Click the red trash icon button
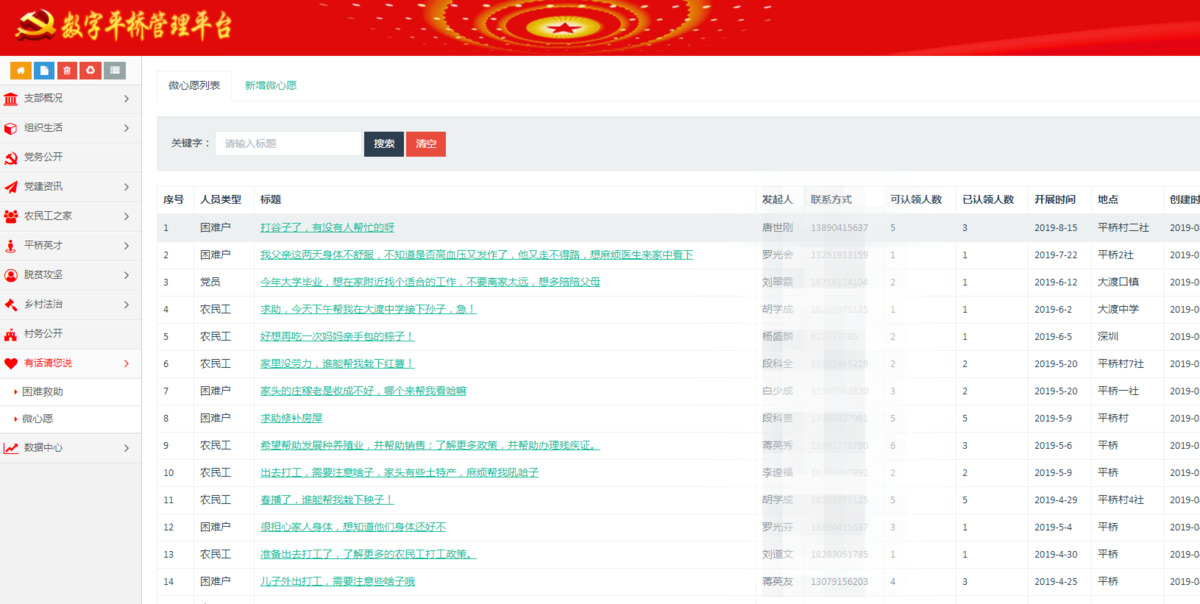Viewport: 1200px width, 604px height. [x=67, y=70]
